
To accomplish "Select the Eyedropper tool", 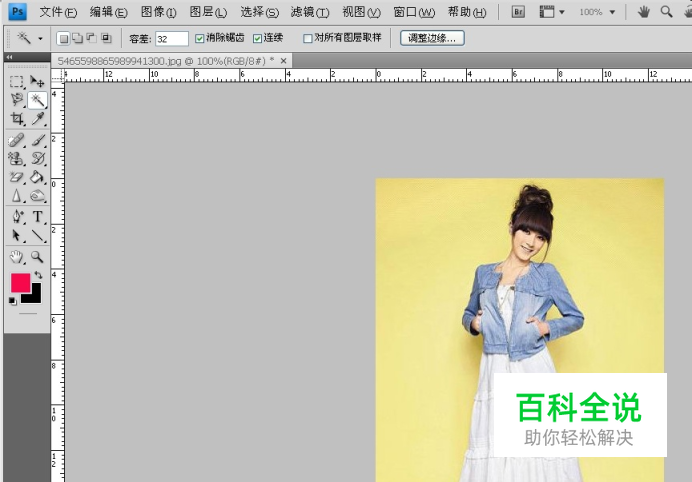I will click(38, 118).
